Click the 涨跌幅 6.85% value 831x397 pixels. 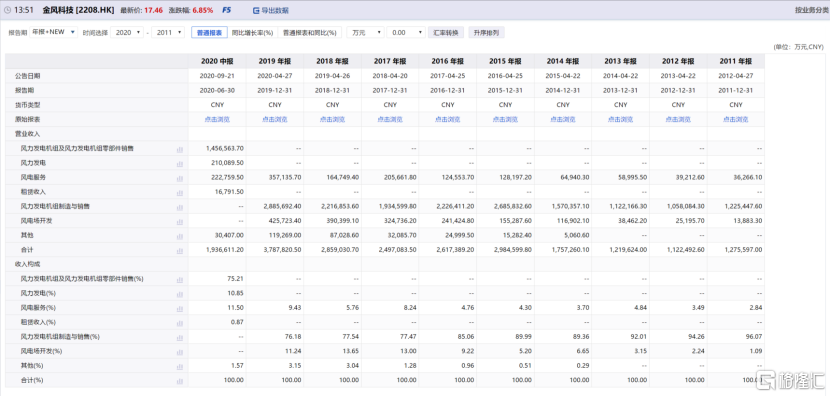pos(202,10)
